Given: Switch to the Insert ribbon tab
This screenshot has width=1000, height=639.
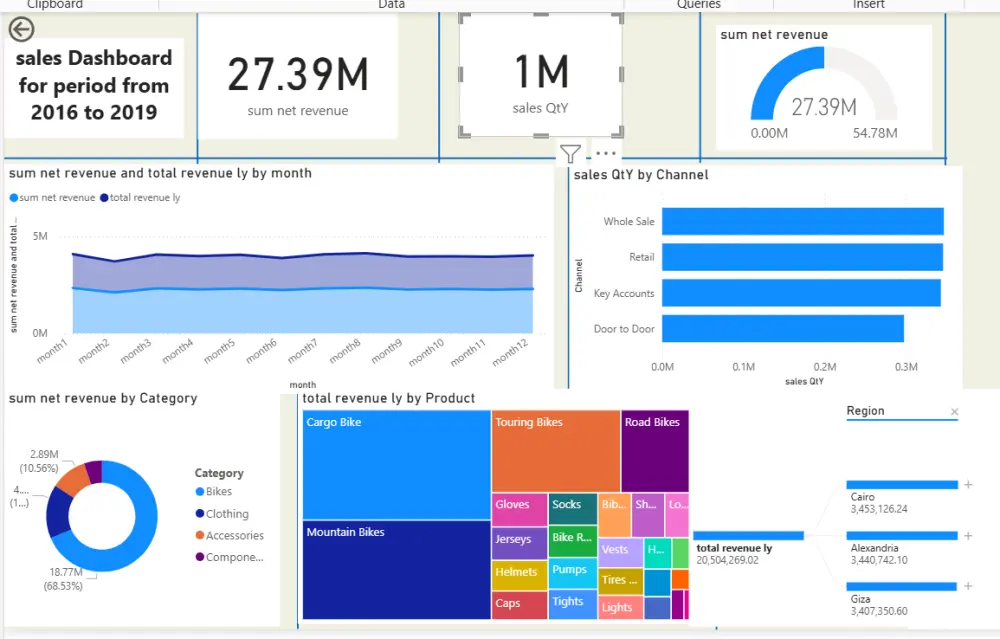Looking at the screenshot, I should coord(866,5).
